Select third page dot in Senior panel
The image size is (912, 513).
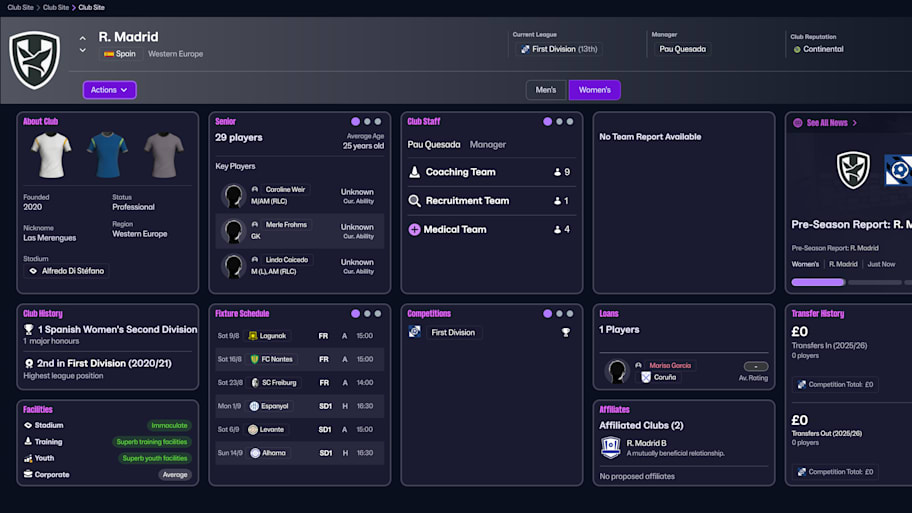click(x=378, y=122)
